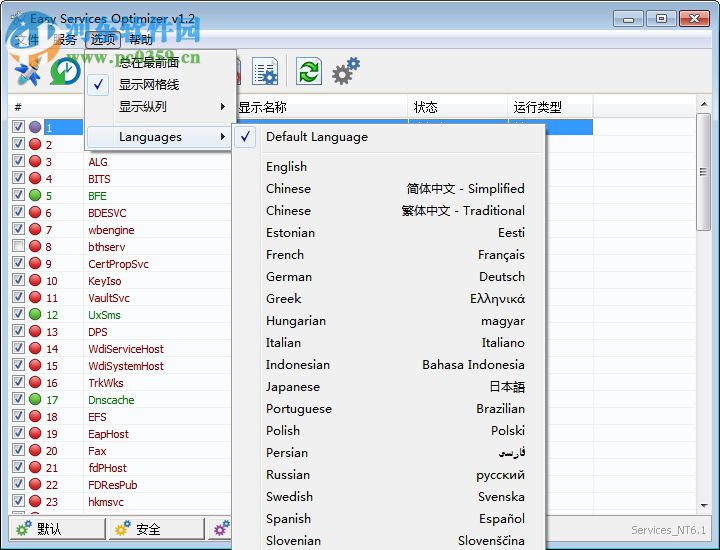Open the 服务 menu
The width and height of the screenshot is (720, 550).
tap(65, 40)
